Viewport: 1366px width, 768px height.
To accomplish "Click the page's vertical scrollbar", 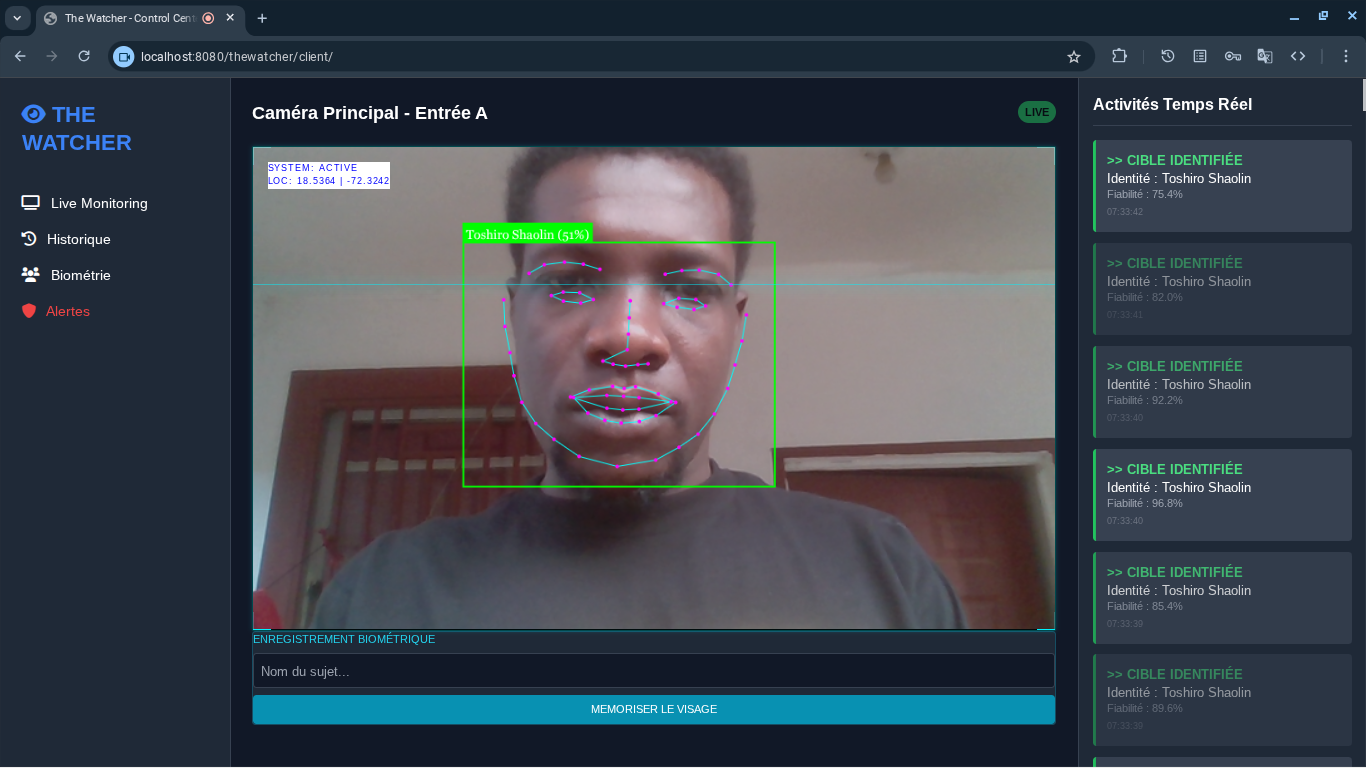I will pyautogui.click(x=1362, y=96).
